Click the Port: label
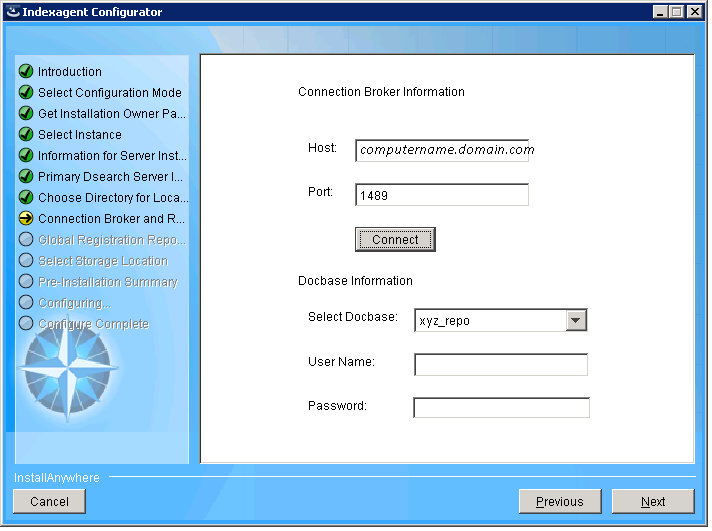The image size is (712, 531). click(x=320, y=192)
